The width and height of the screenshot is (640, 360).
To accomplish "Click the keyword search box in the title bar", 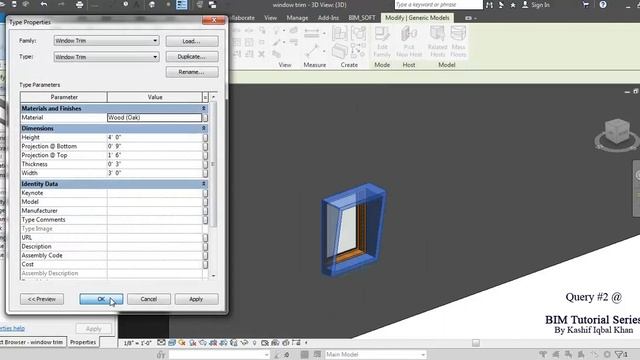I will point(438,5).
